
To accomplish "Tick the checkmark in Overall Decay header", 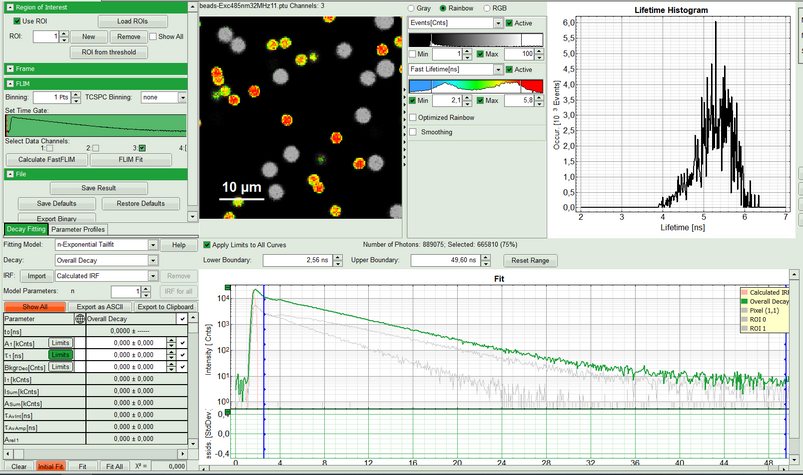I will point(181,319).
